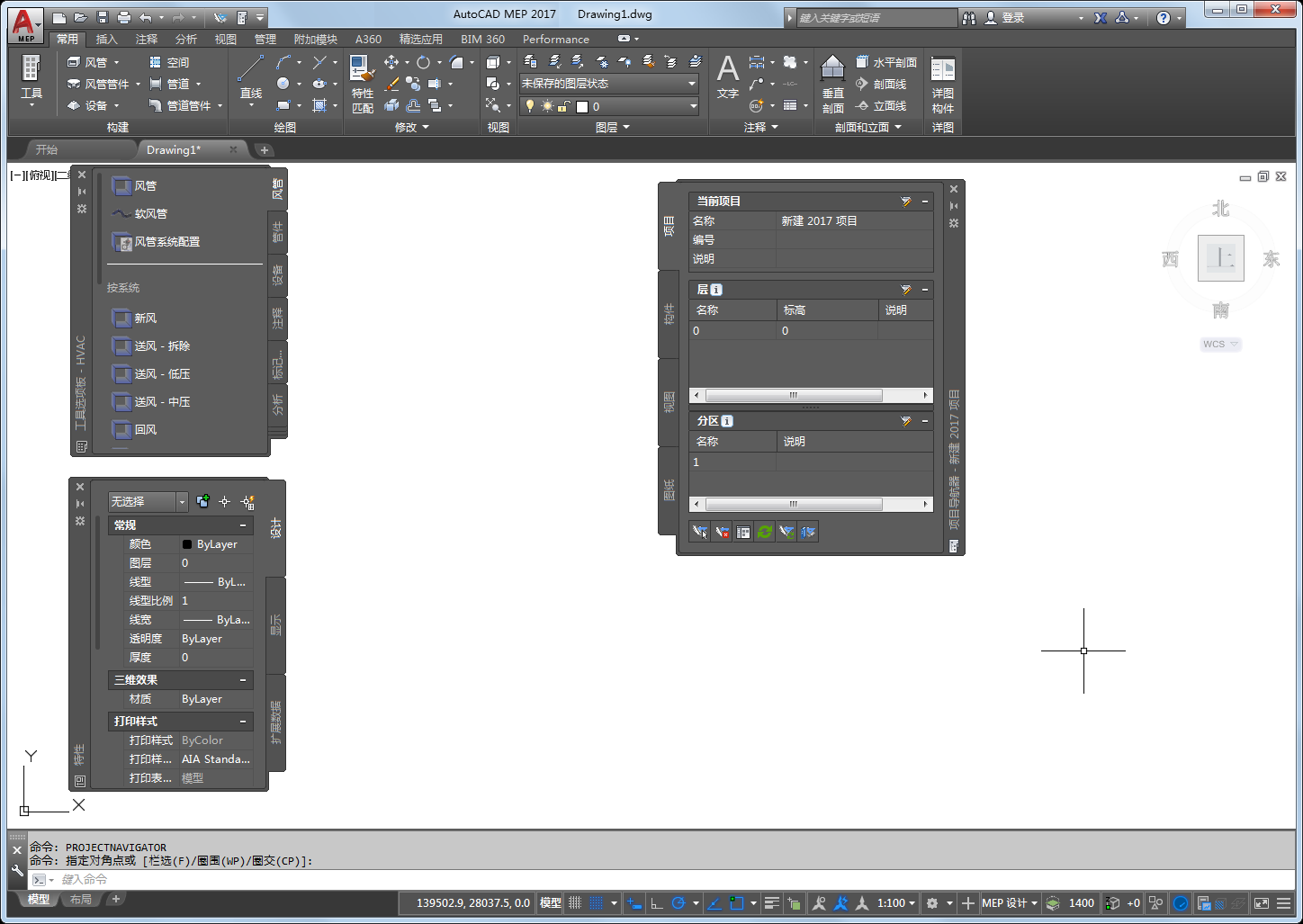Collapse the 三维效果 section in the properties palette
This screenshot has height=924, width=1303.
(243, 680)
